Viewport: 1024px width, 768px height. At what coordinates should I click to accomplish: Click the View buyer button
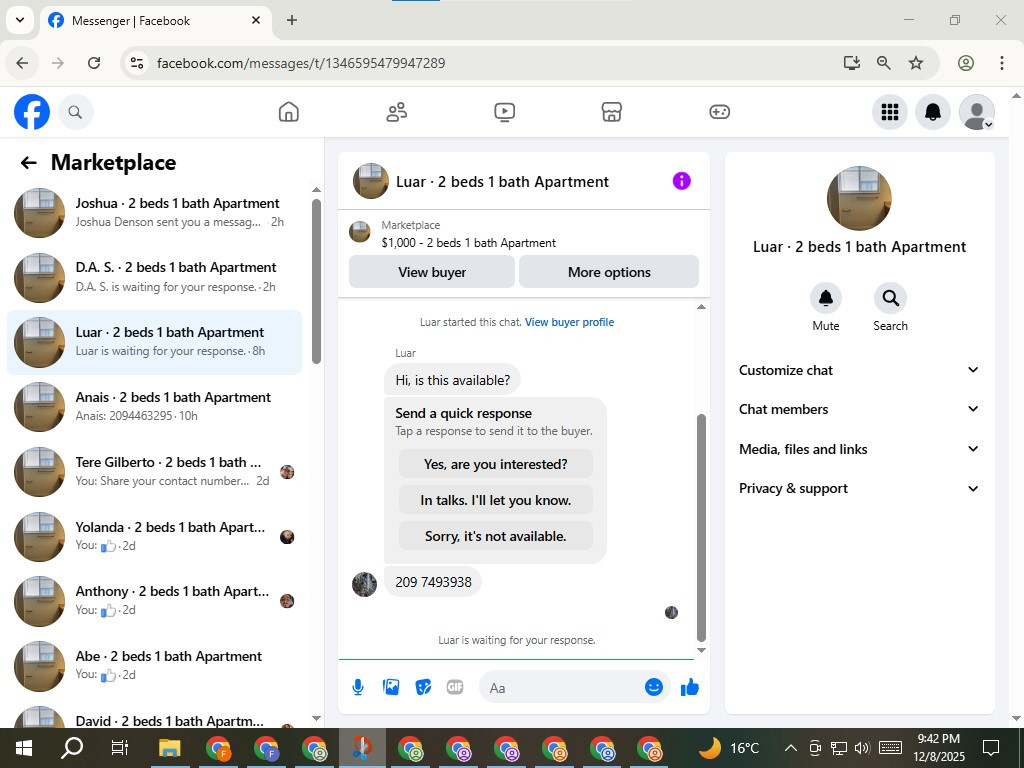coord(432,272)
